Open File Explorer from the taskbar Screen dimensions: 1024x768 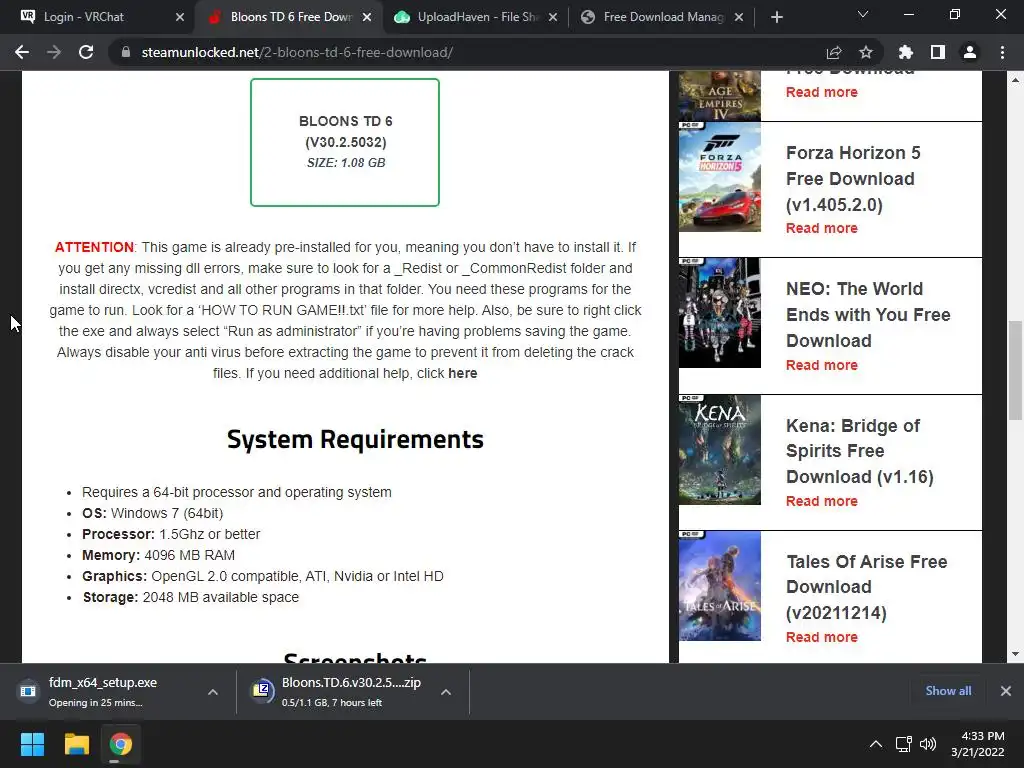tap(76, 744)
